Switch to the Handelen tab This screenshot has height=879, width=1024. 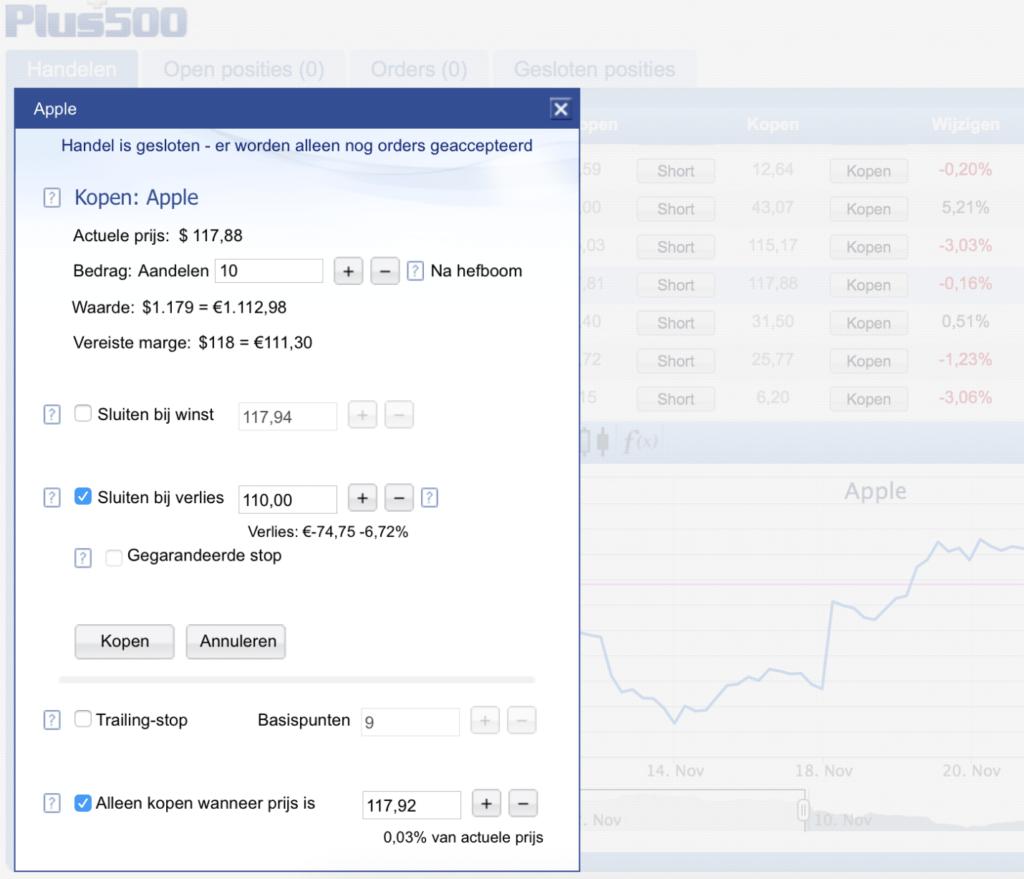click(72, 69)
